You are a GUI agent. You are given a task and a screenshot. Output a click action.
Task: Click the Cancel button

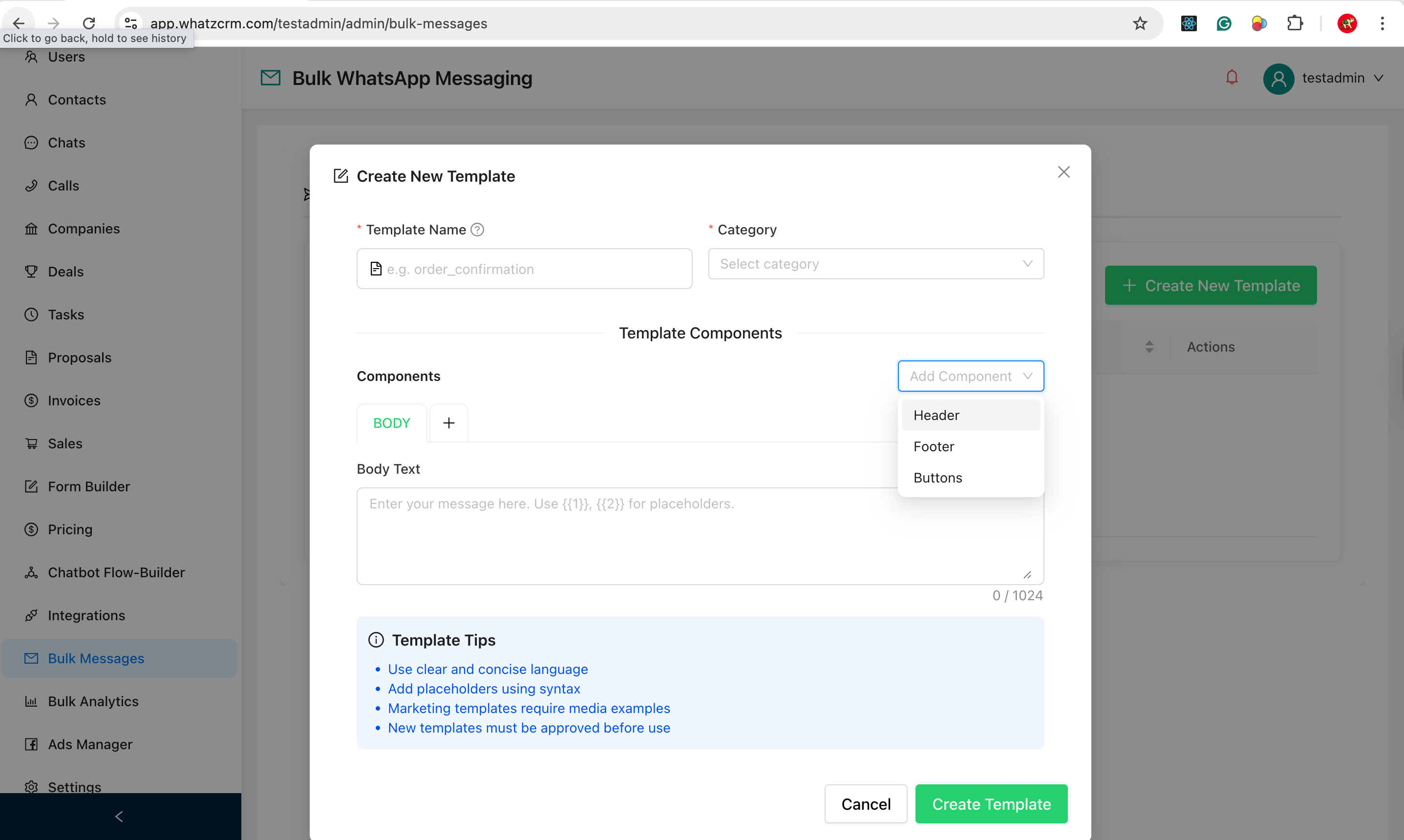click(865, 804)
